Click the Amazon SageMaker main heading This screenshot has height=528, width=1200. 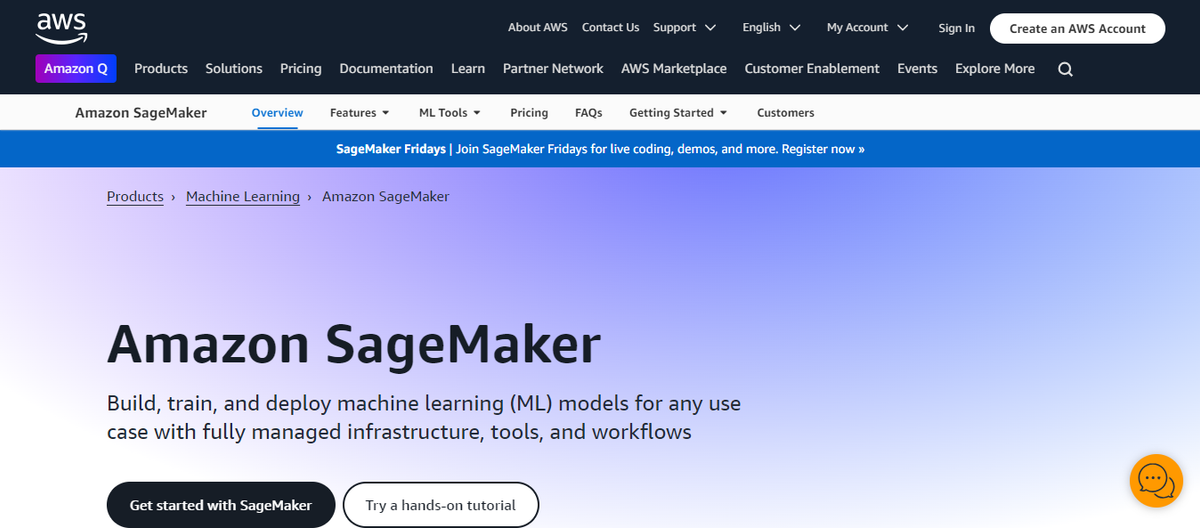click(354, 344)
